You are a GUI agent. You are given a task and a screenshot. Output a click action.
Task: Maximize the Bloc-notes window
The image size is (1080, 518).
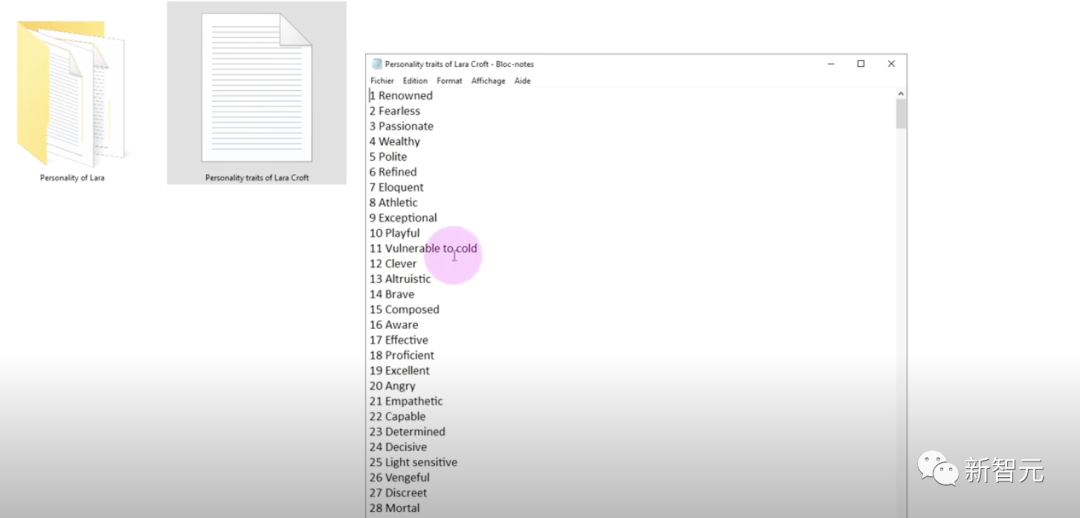pyautogui.click(x=860, y=64)
